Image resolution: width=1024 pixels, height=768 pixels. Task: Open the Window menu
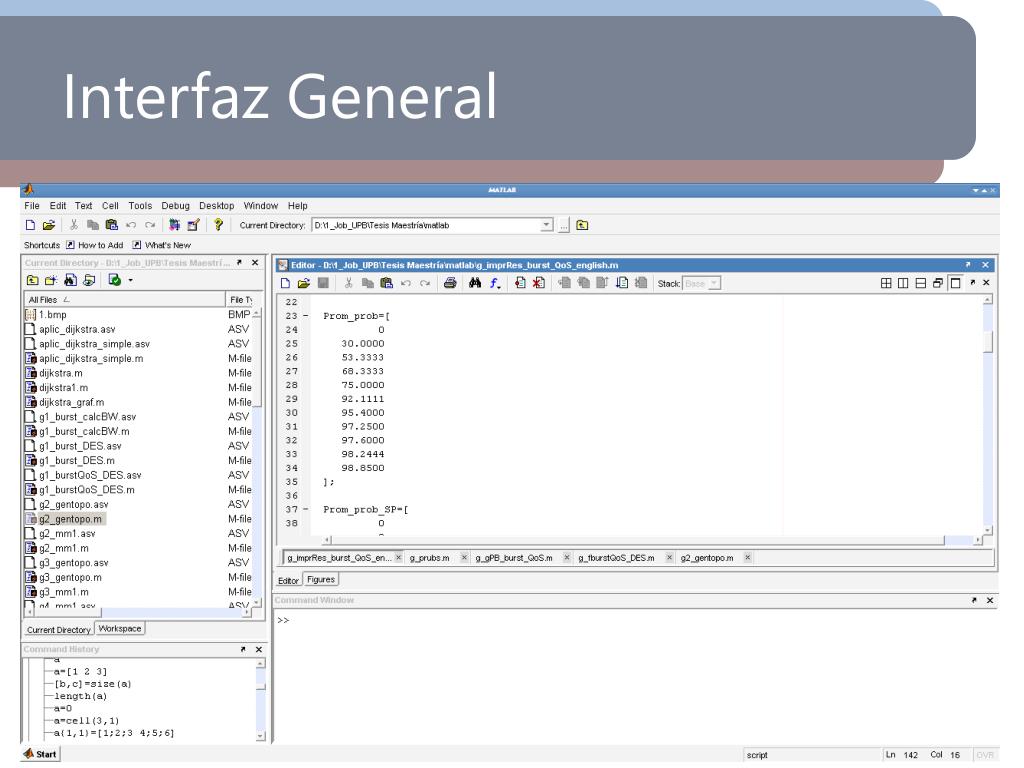[261, 206]
